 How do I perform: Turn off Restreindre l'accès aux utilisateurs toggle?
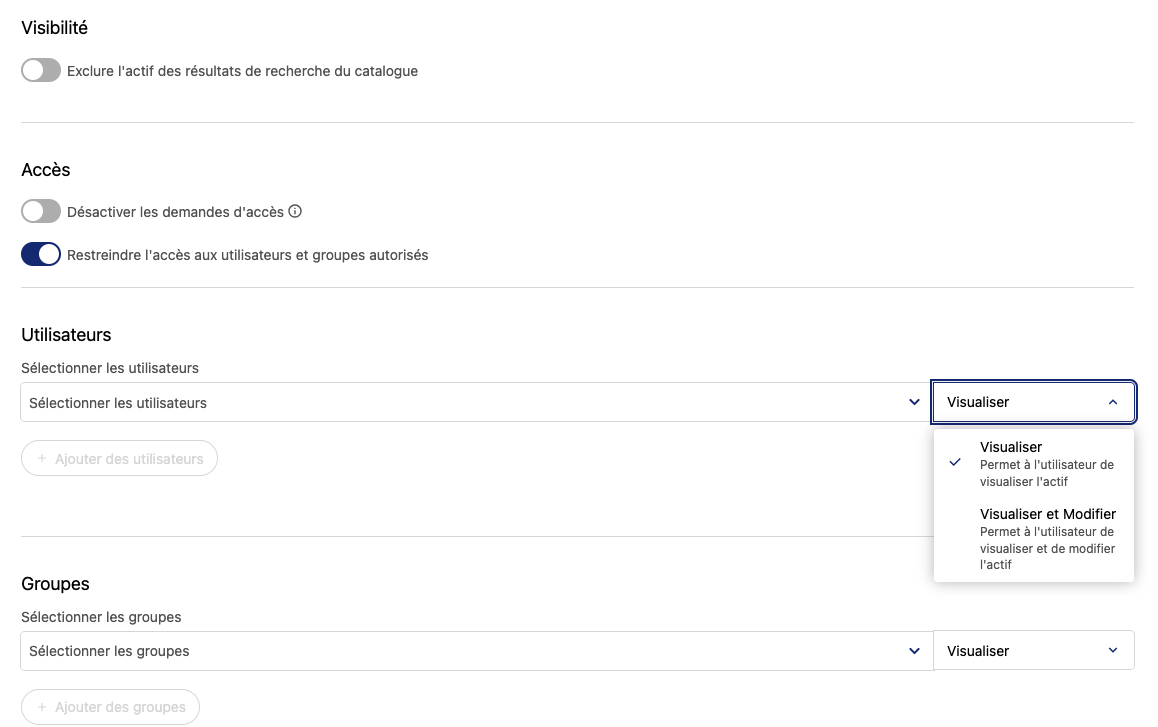(x=41, y=255)
